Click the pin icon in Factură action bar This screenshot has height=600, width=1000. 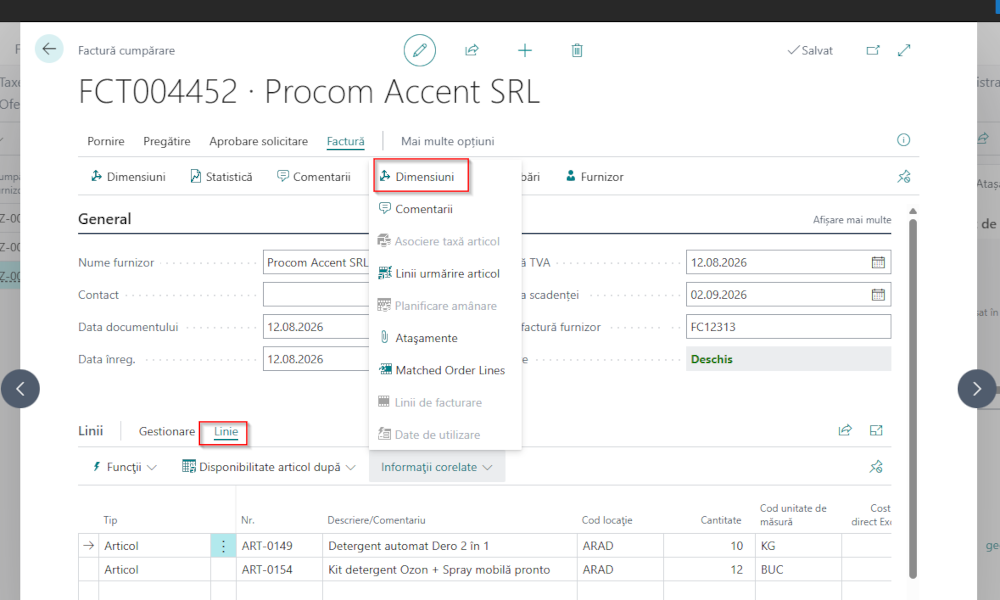click(904, 177)
